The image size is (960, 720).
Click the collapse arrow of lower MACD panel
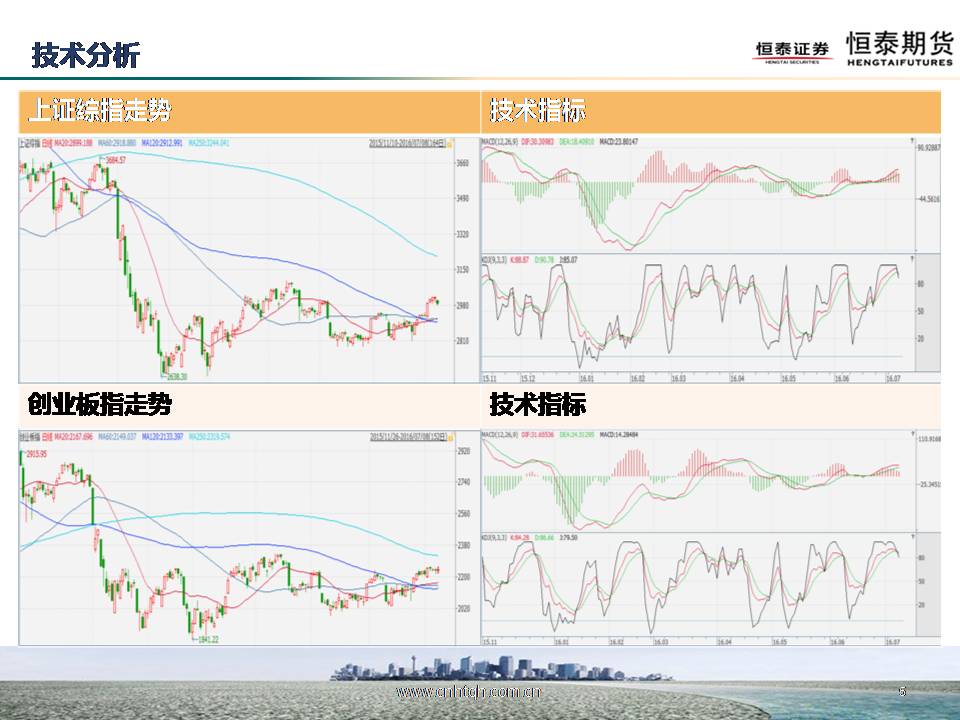tap(912, 435)
